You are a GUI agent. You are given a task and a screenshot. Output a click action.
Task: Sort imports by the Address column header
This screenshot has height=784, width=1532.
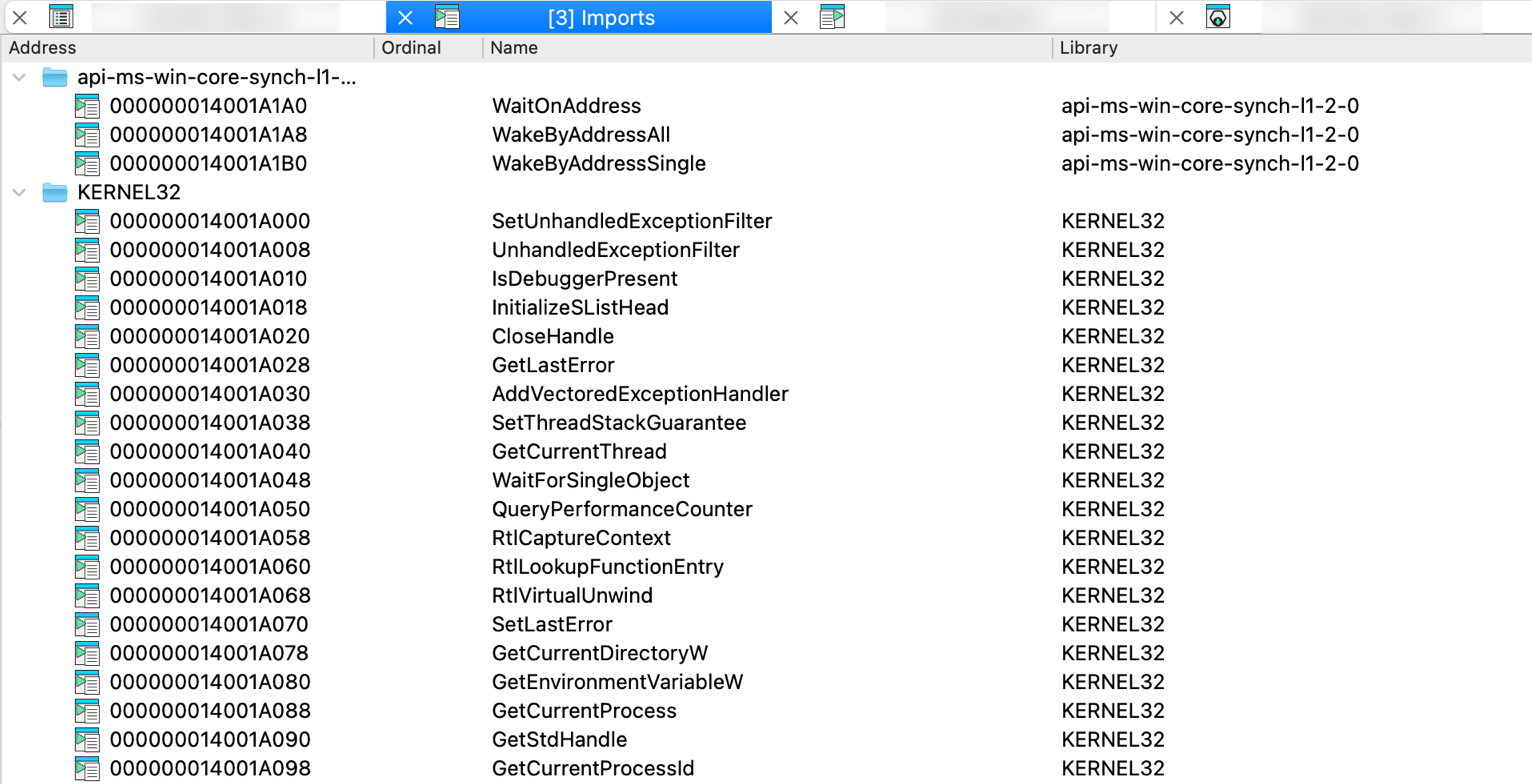click(x=42, y=48)
